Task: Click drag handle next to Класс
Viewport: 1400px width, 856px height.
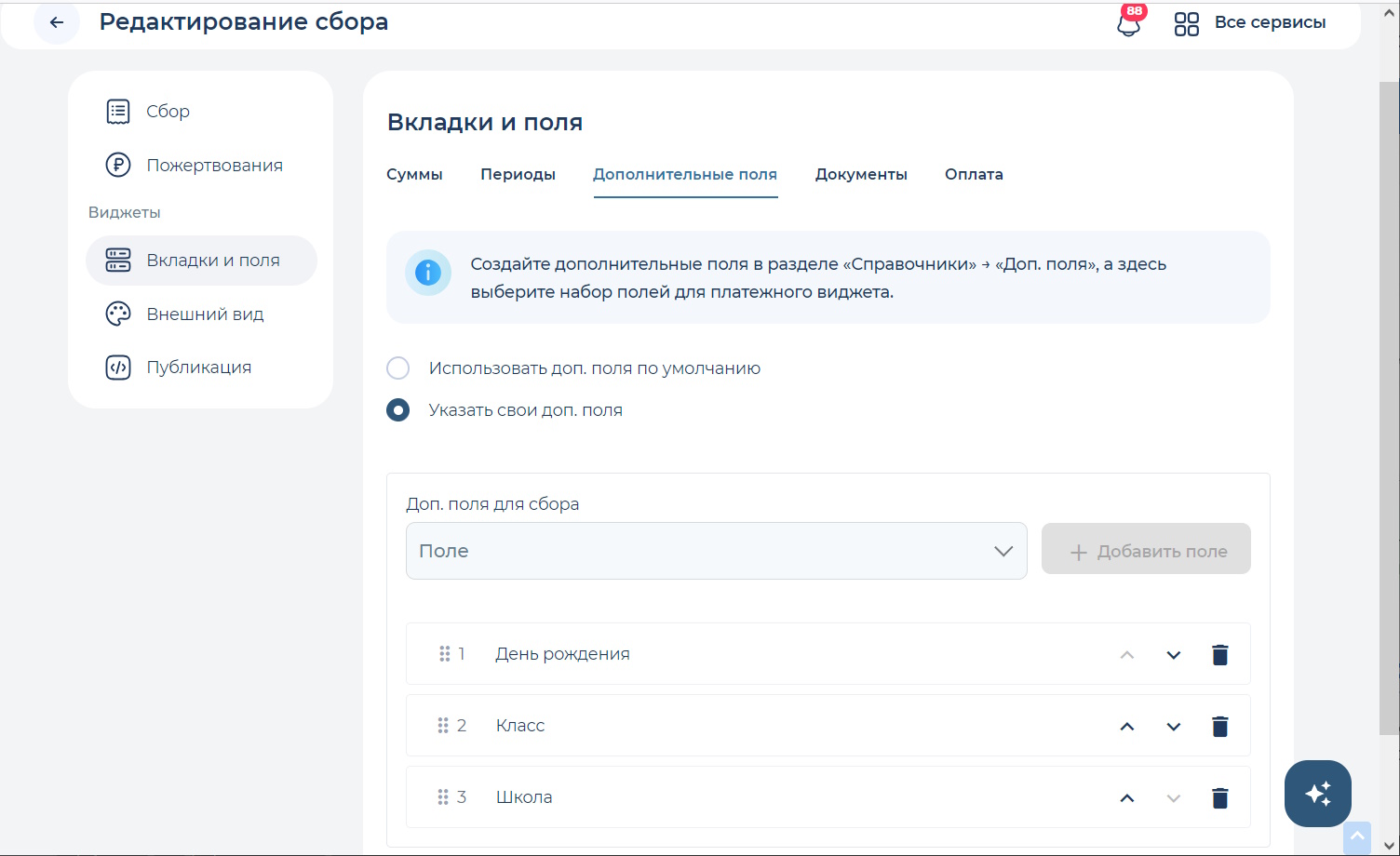Action: 443,726
